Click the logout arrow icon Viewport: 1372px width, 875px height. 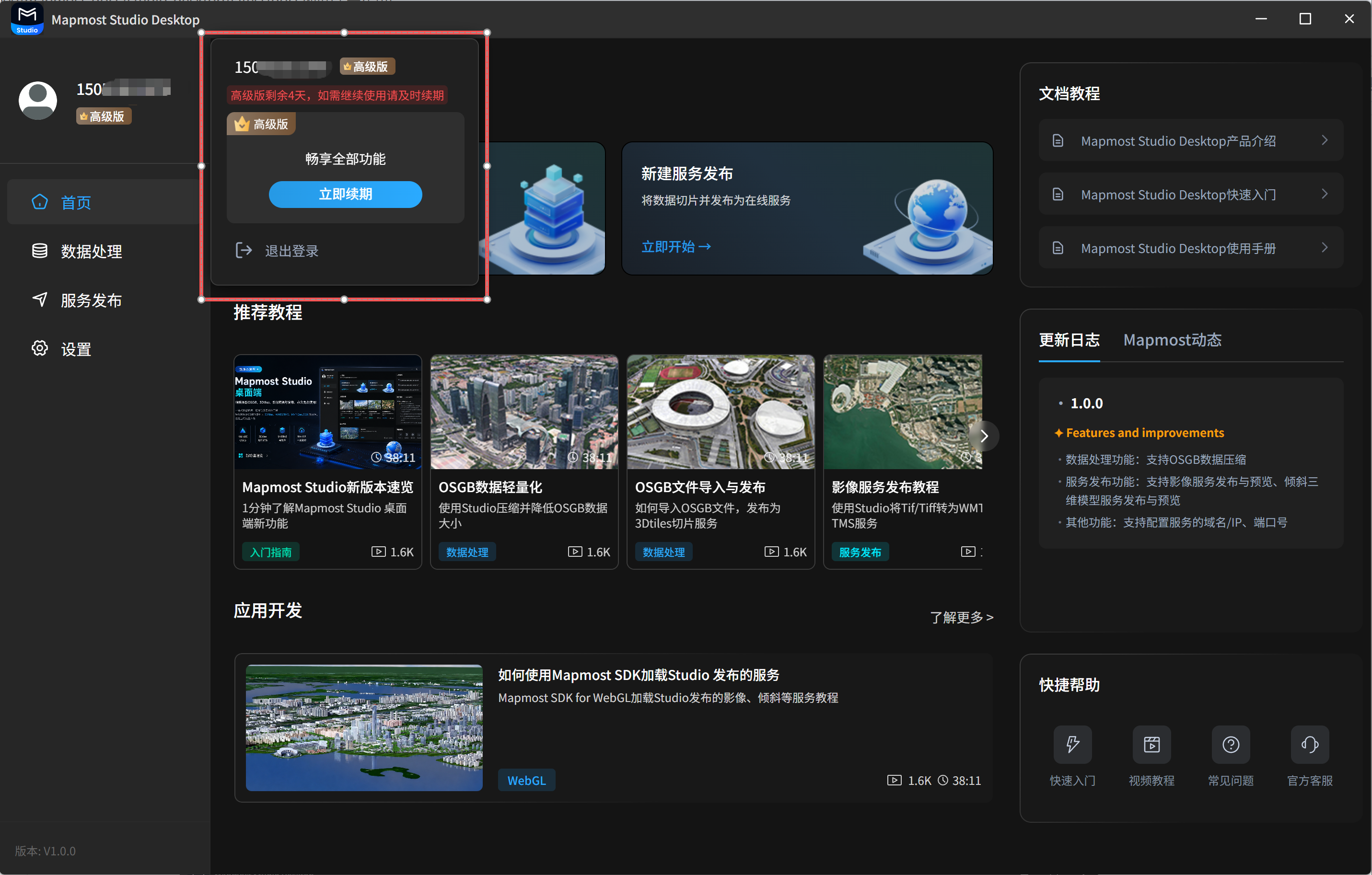244,250
